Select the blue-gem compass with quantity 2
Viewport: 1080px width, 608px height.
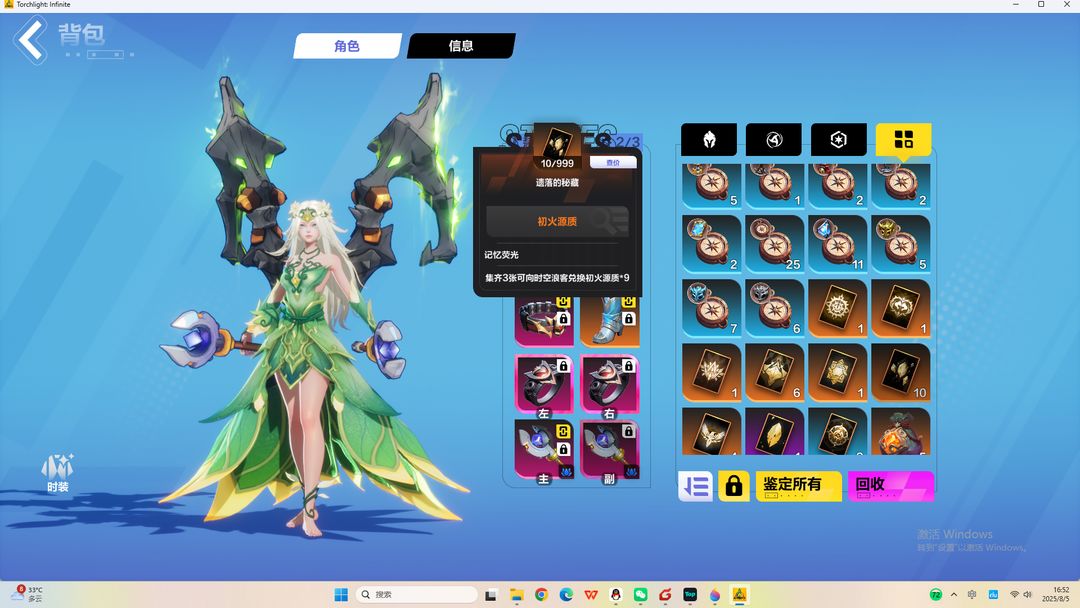pyautogui.click(x=712, y=244)
